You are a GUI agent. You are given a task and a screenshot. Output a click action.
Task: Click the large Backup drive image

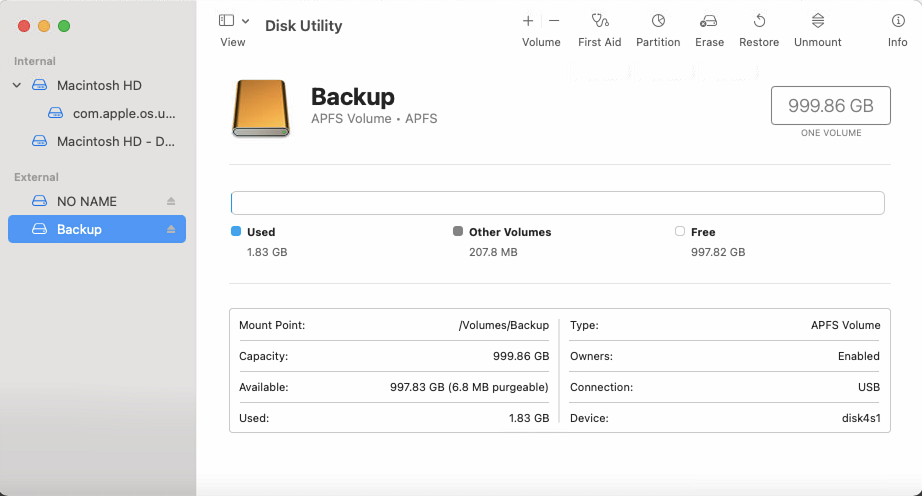pos(261,108)
